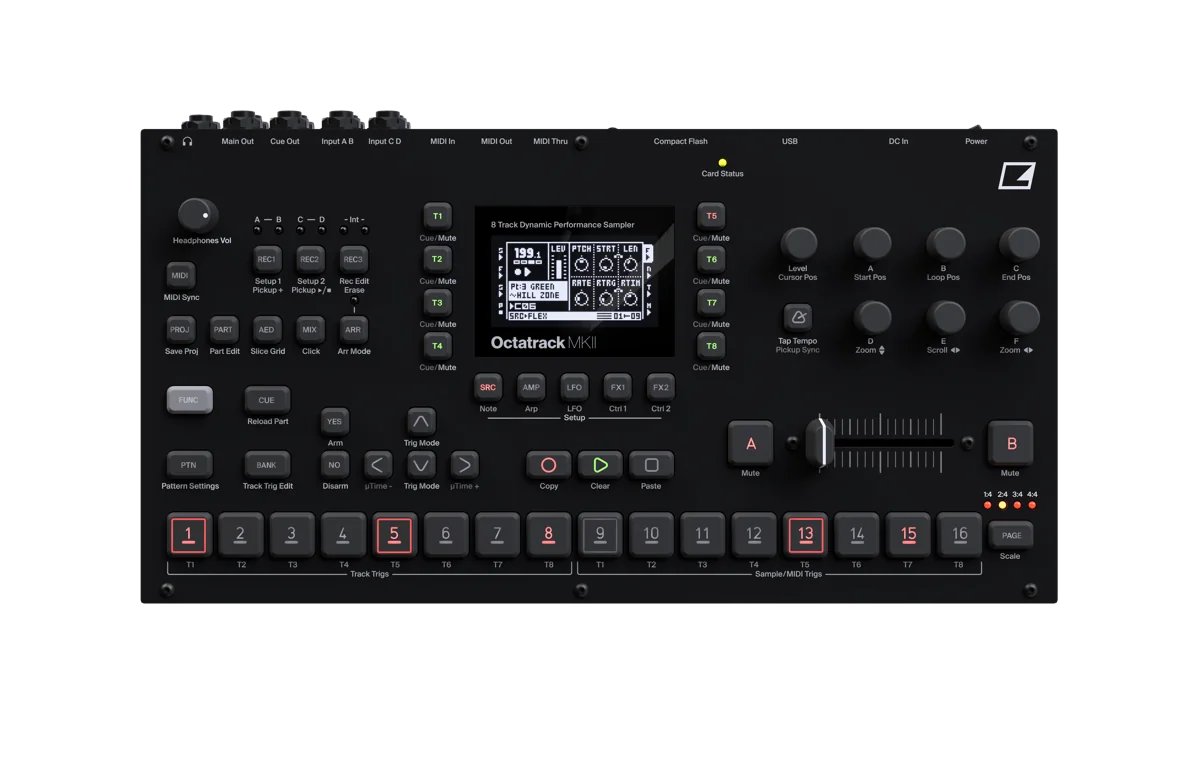Toggle scene B Mute button
Screen dimensions: 1200x757
(x=1011, y=444)
